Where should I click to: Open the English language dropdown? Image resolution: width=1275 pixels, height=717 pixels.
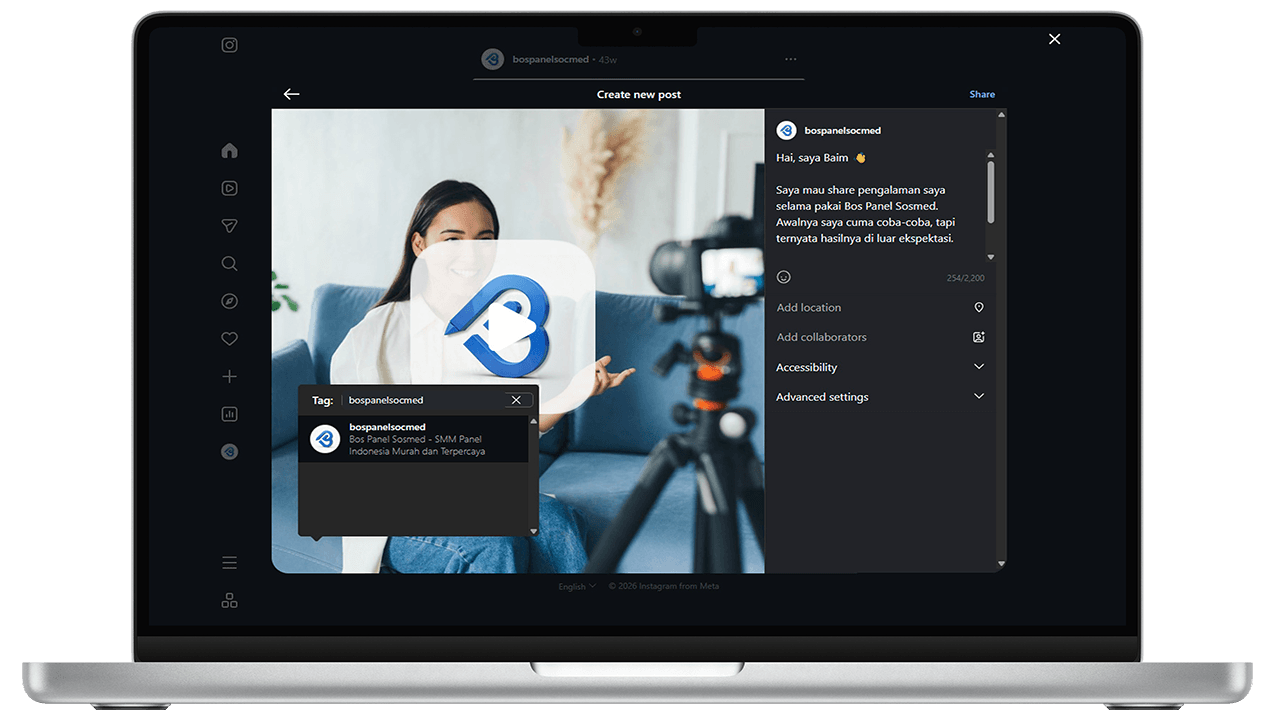pyautogui.click(x=577, y=587)
